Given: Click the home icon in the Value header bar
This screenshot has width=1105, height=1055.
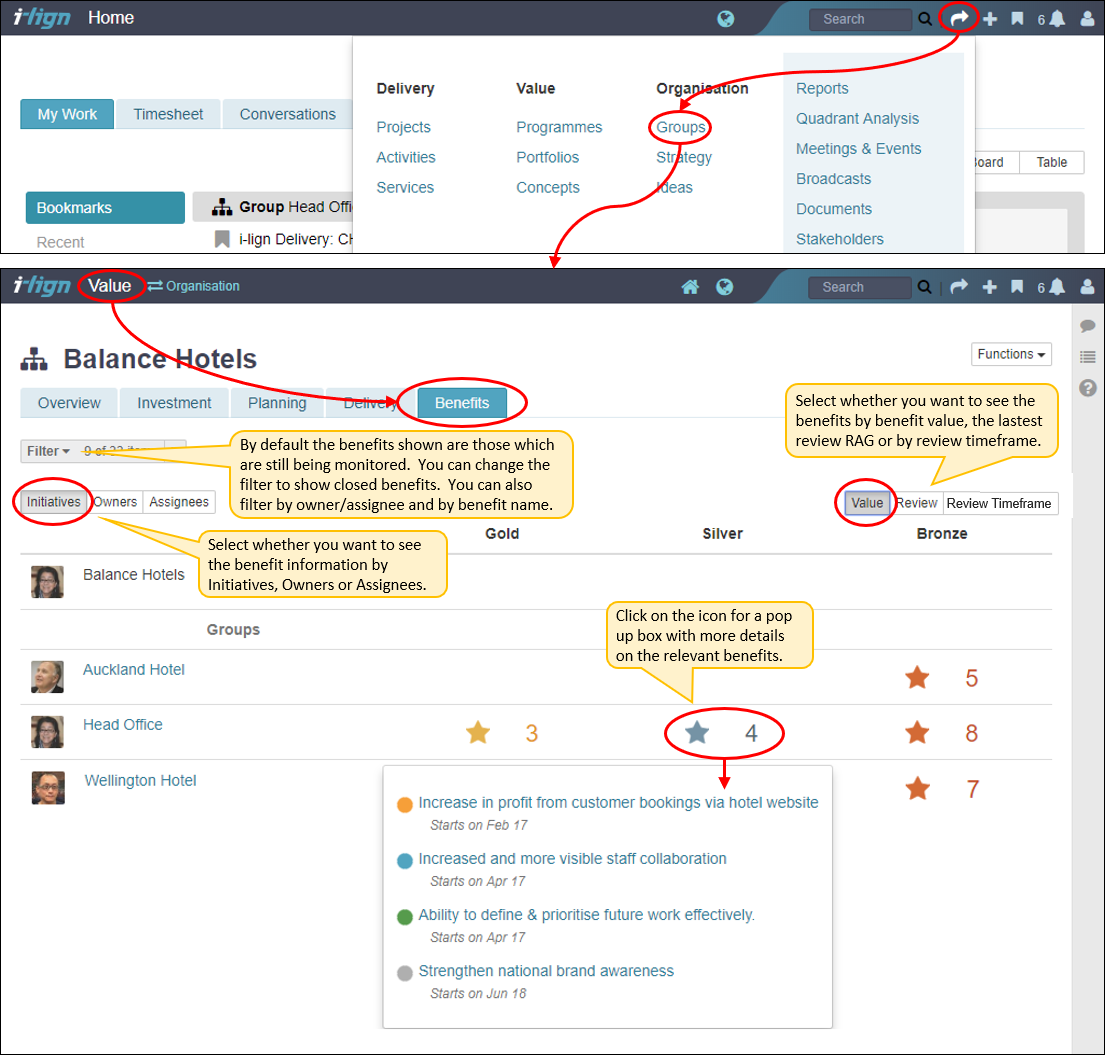Looking at the screenshot, I should (x=690, y=287).
